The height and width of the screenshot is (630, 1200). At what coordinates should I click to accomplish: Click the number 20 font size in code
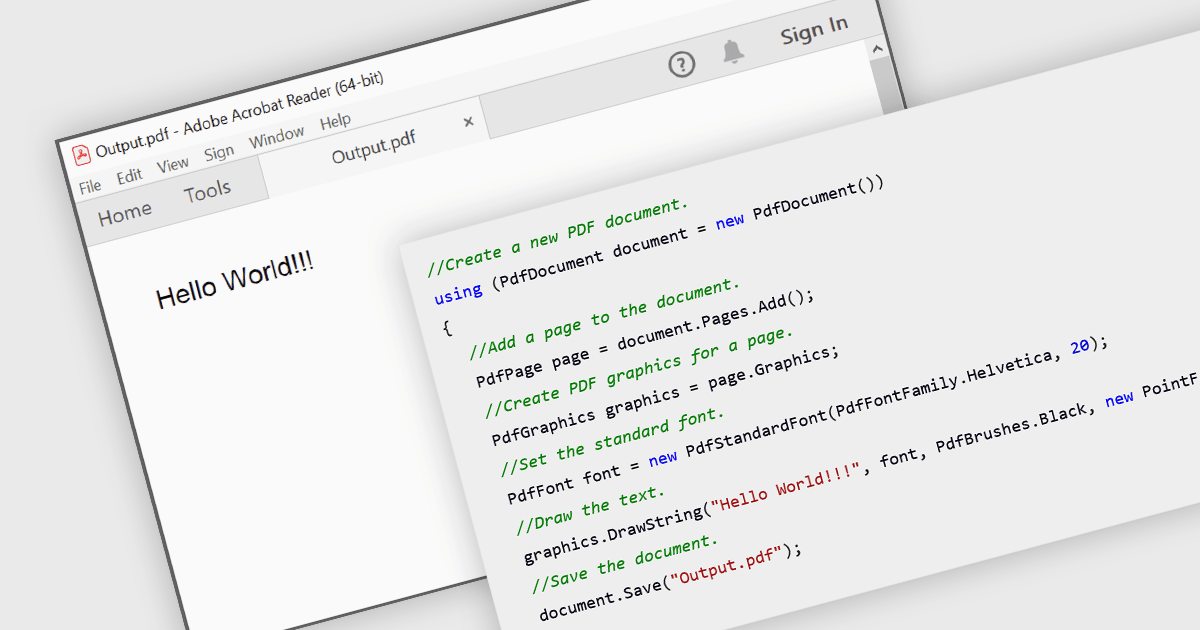pos(1081,346)
